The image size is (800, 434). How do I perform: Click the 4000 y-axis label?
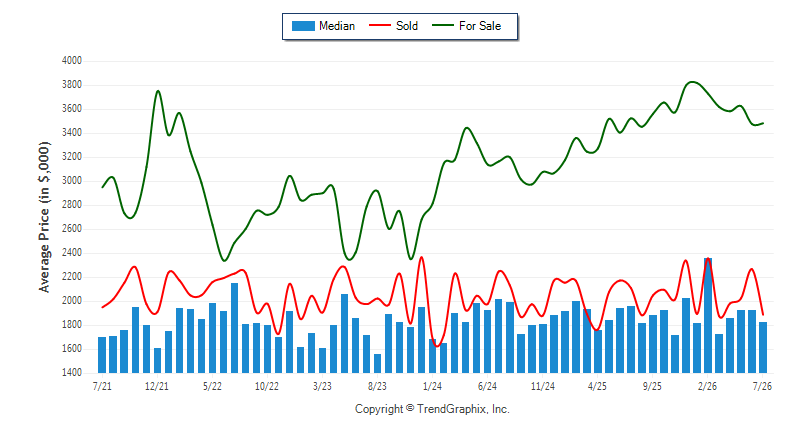(71, 60)
